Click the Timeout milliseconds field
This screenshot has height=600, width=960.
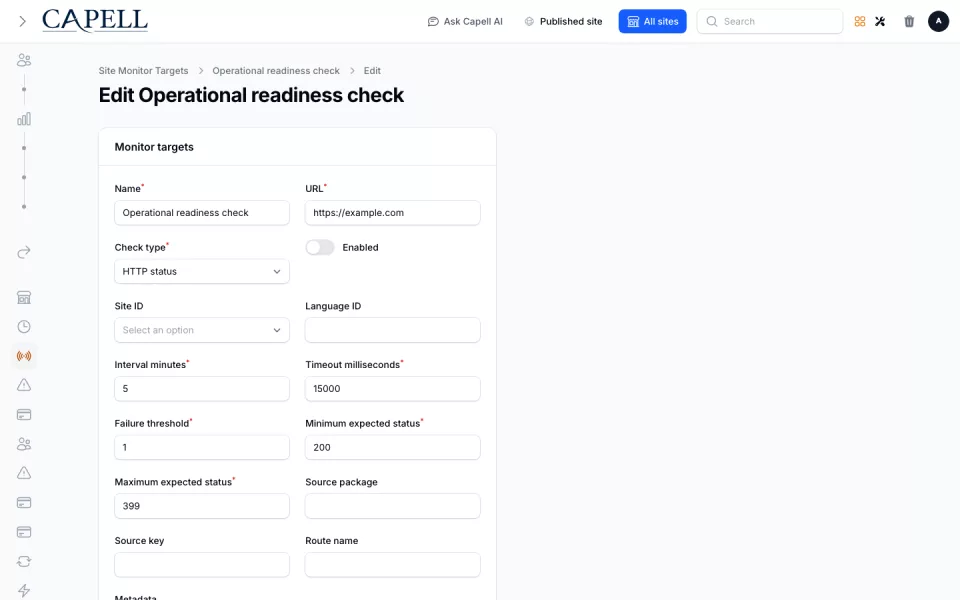(392, 389)
